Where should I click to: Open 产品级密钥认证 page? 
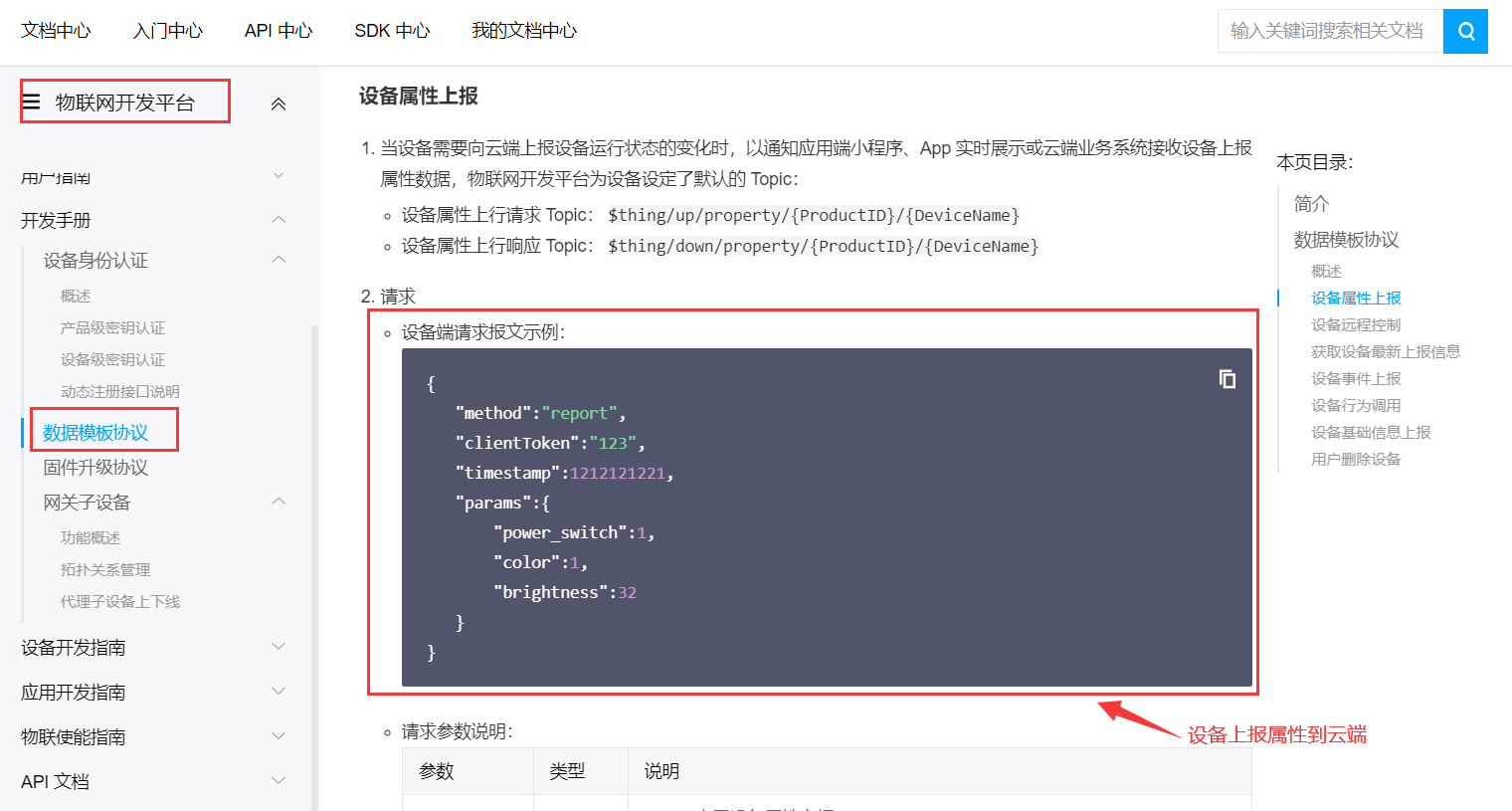(112, 327)
